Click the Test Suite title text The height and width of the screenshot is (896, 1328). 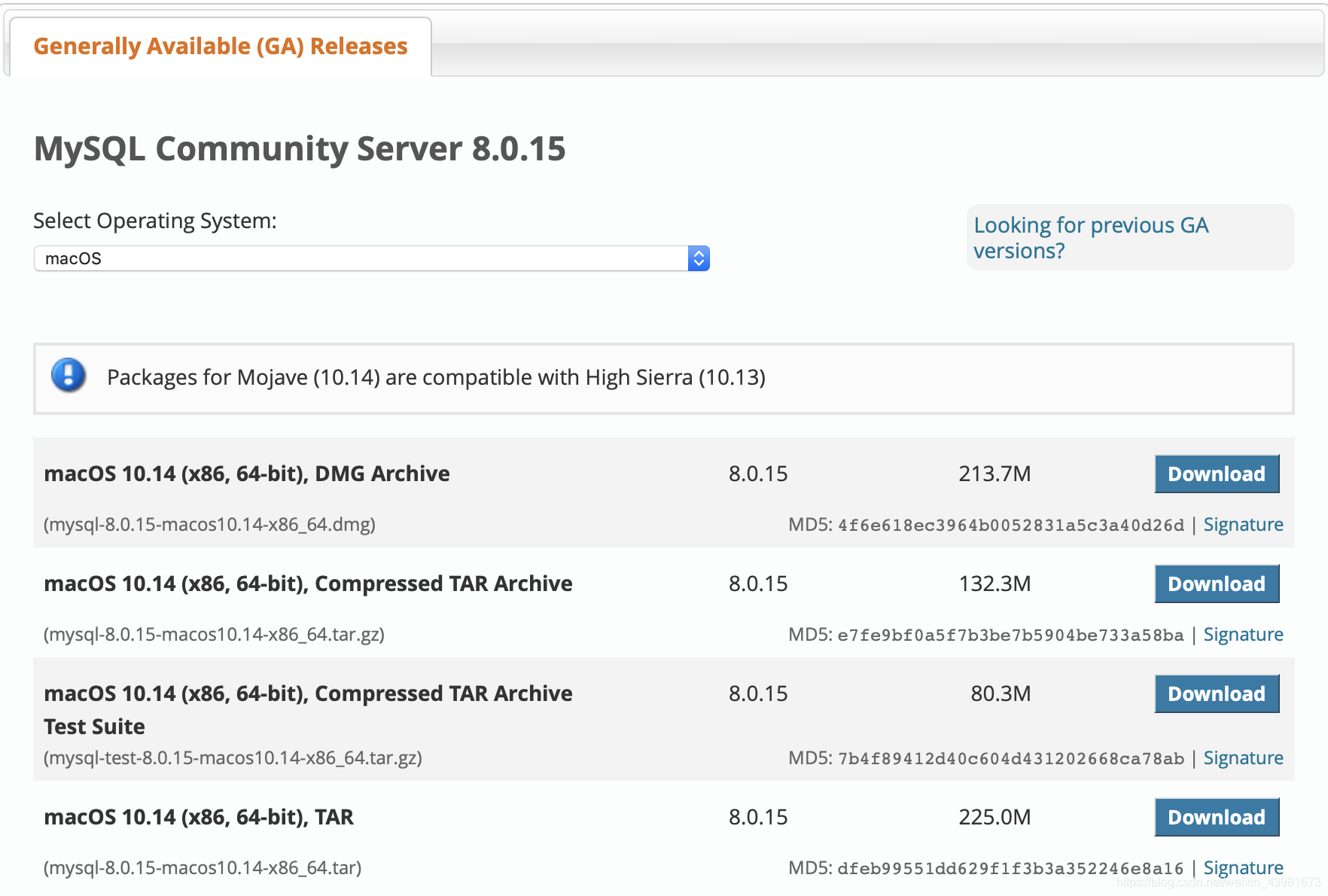pos(94,727)
